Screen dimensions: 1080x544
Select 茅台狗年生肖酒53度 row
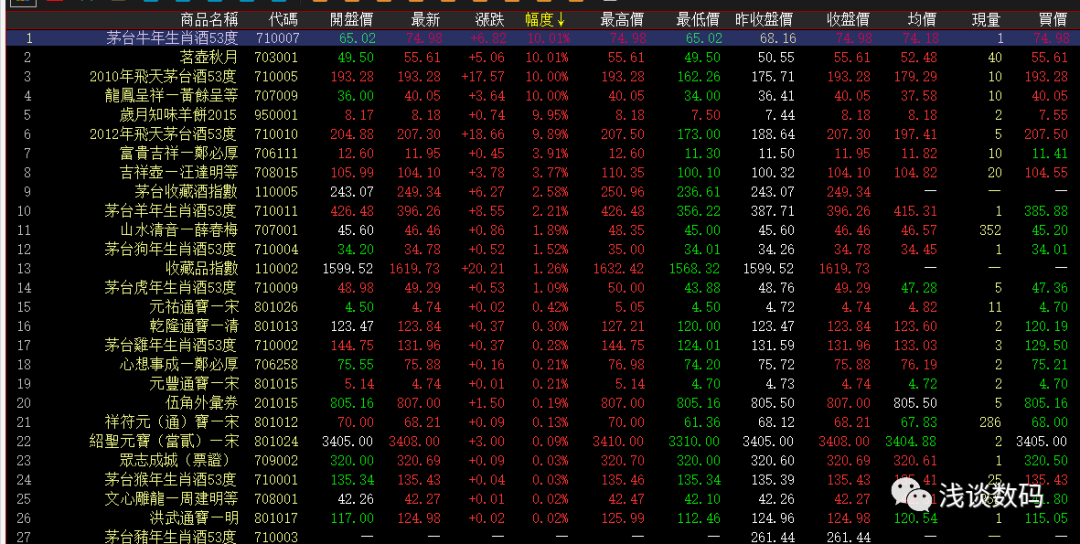click(543, 249)
